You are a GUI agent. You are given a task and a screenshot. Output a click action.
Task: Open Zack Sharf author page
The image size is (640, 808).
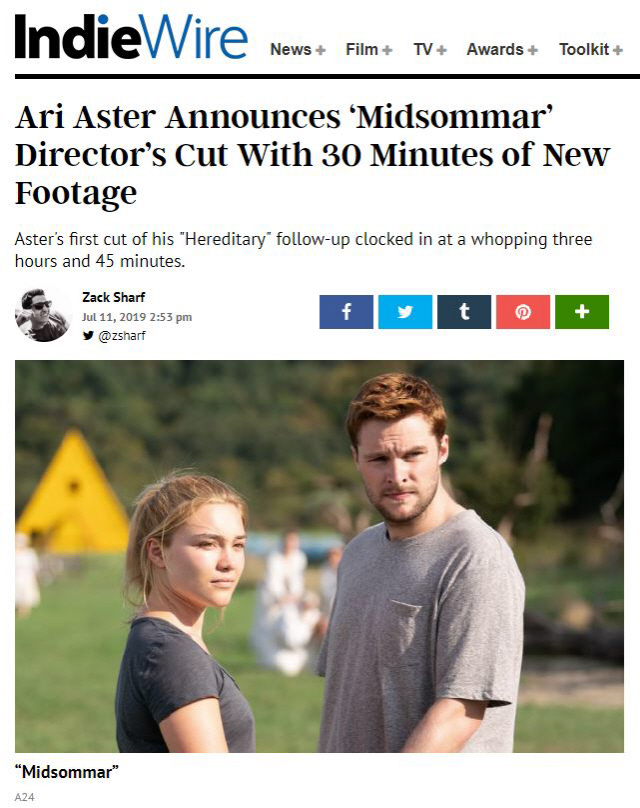pyautogui.click(x=113, y=297)
